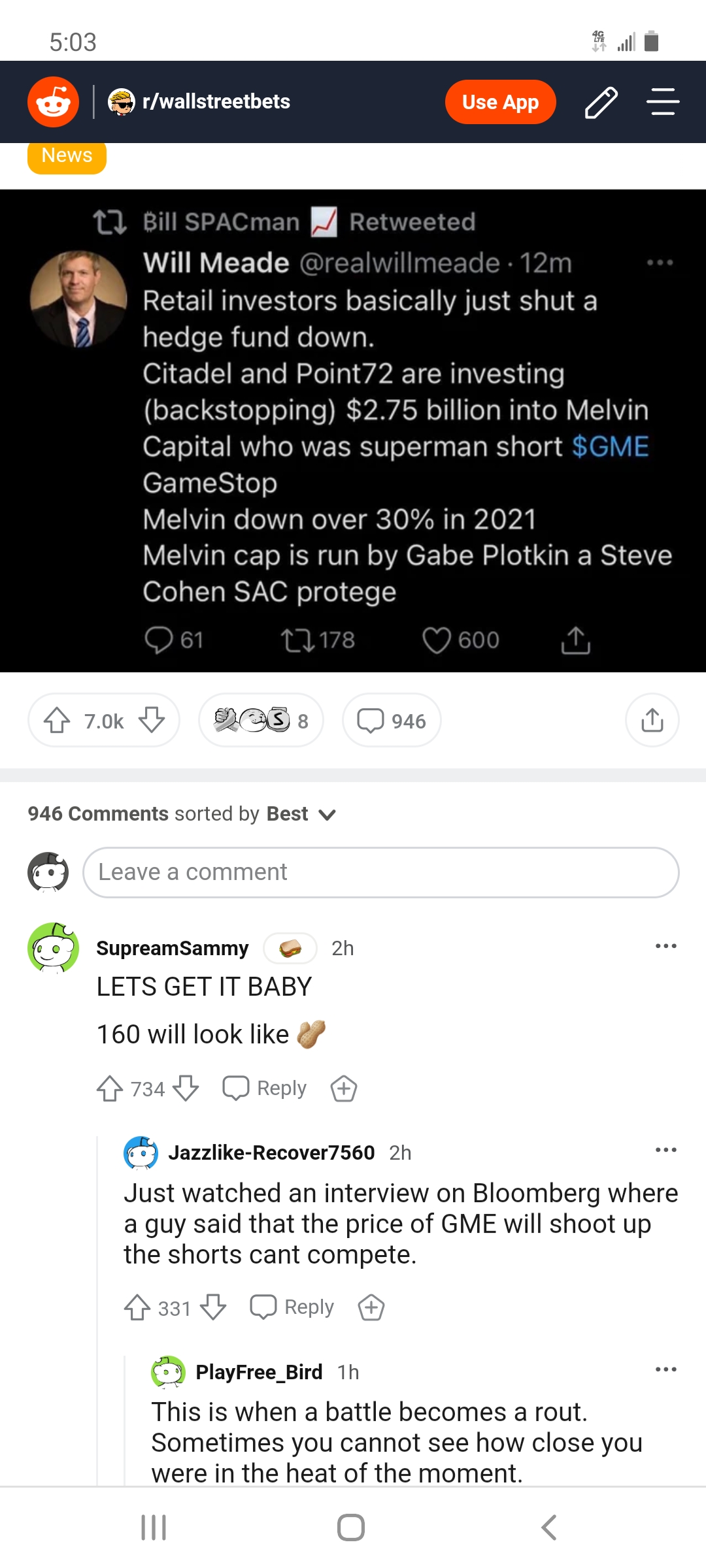Tap the create post pencil icon

[601, 102]
